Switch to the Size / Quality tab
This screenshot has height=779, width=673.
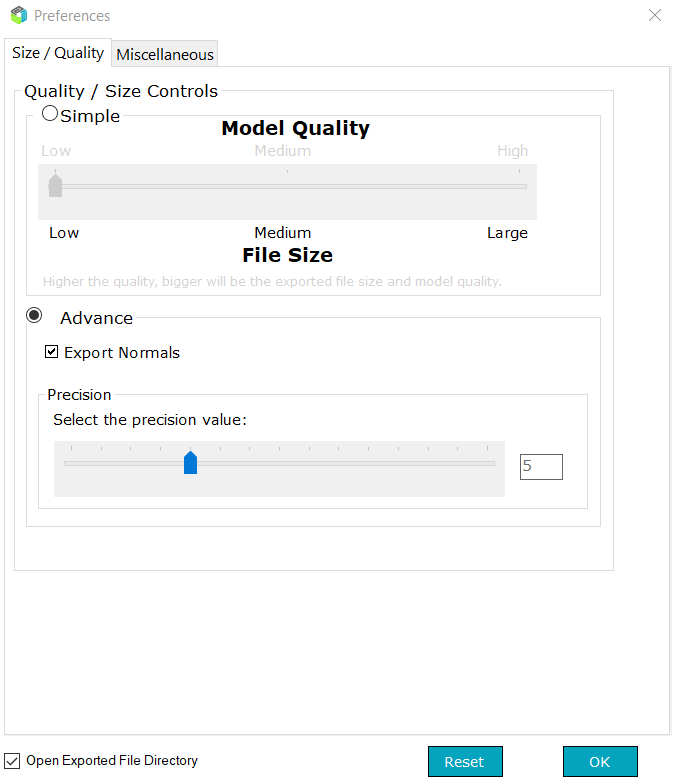pos(58,53)
